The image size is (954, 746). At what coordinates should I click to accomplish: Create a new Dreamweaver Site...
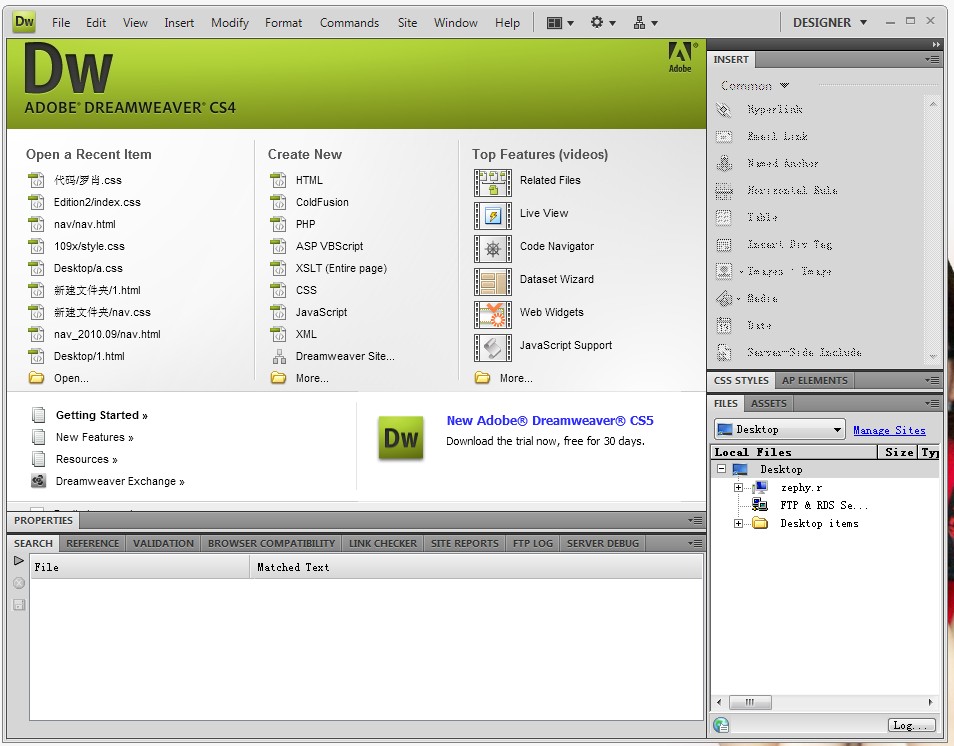tap(345, 356)
